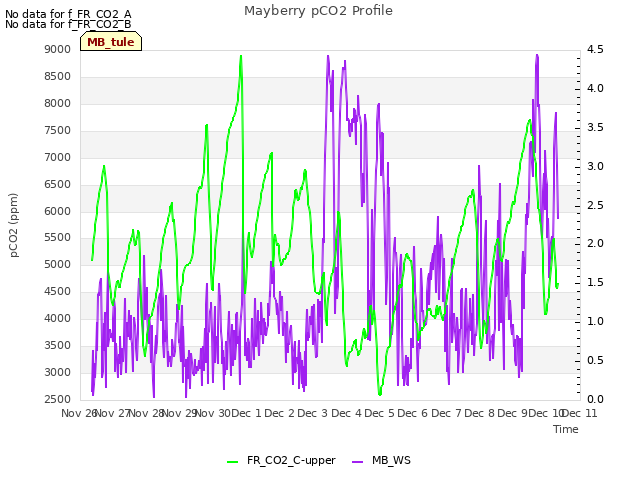
Task: Click the Dec 4 date tick label
Action: click(x=346, y=413)
